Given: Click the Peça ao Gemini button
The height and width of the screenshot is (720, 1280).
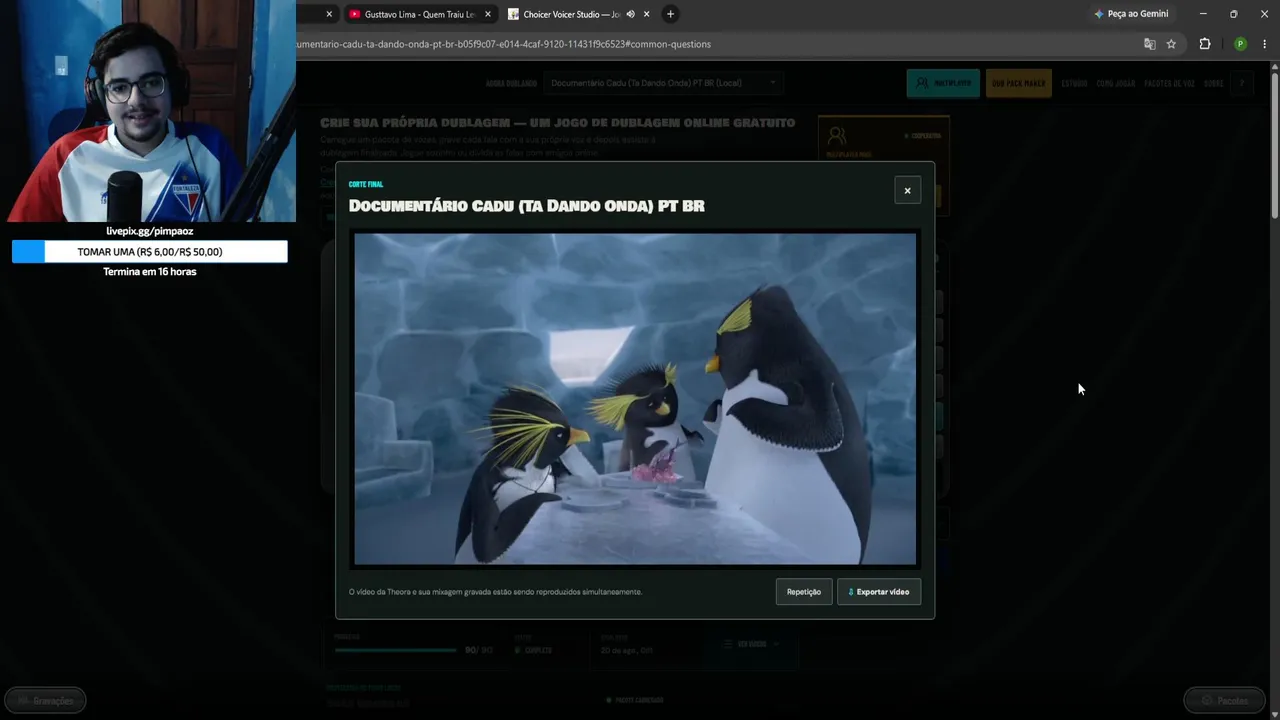Looking at the screenshot, I should pos(1132,14).
